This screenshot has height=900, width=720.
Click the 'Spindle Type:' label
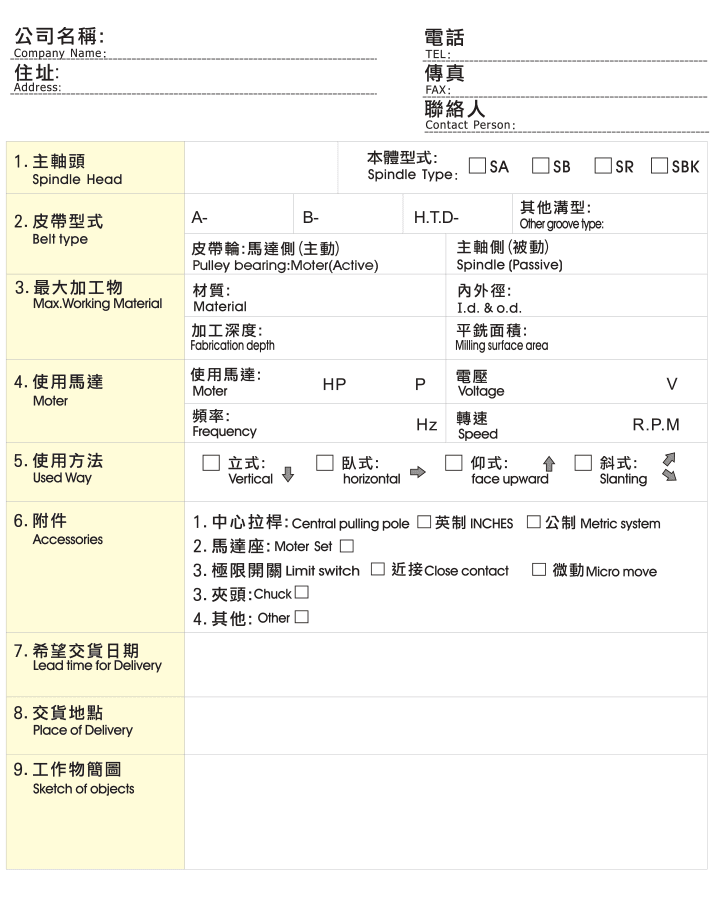coord(413,174)
